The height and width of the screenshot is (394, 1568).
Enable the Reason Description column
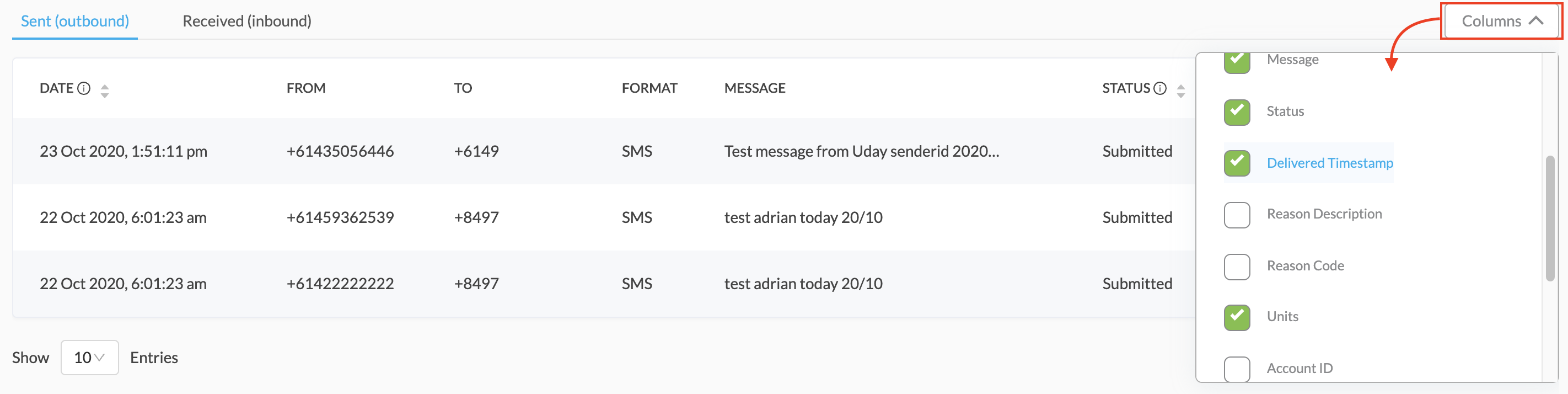1237,215
